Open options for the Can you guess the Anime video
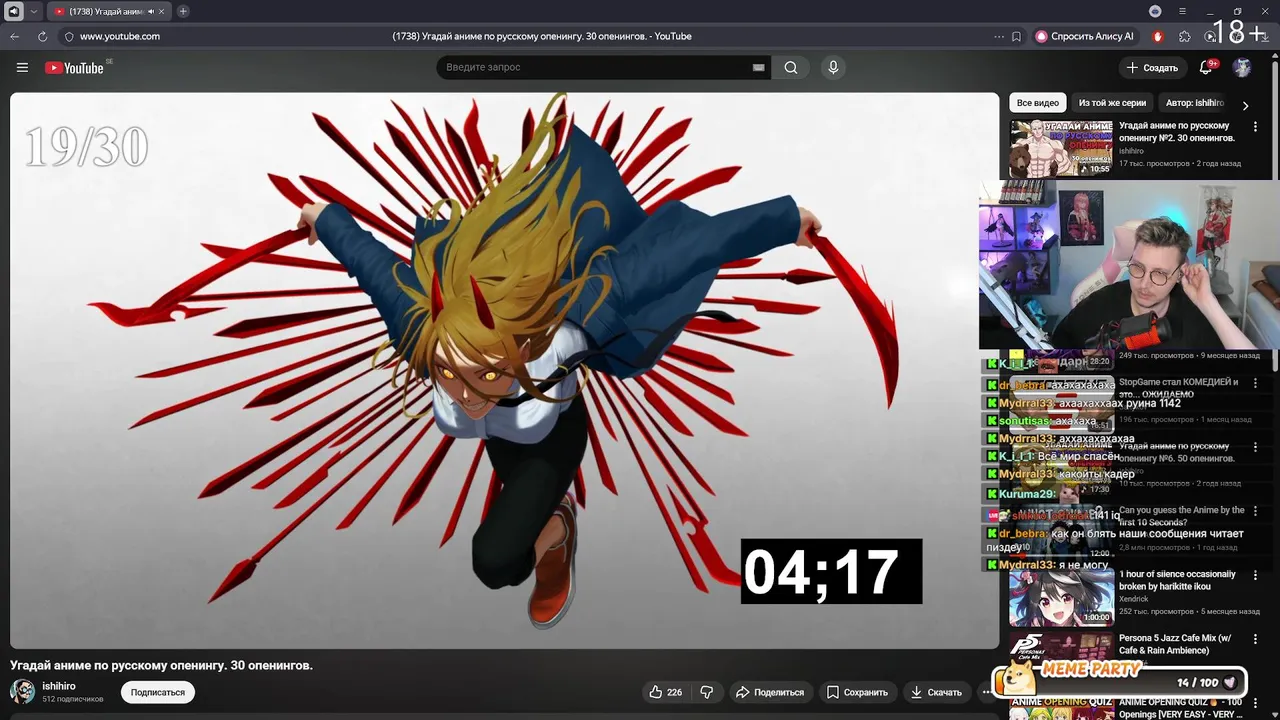The width and height of the screenshot is (1280, 720). pyautogui.click(x=1255, y=511)
